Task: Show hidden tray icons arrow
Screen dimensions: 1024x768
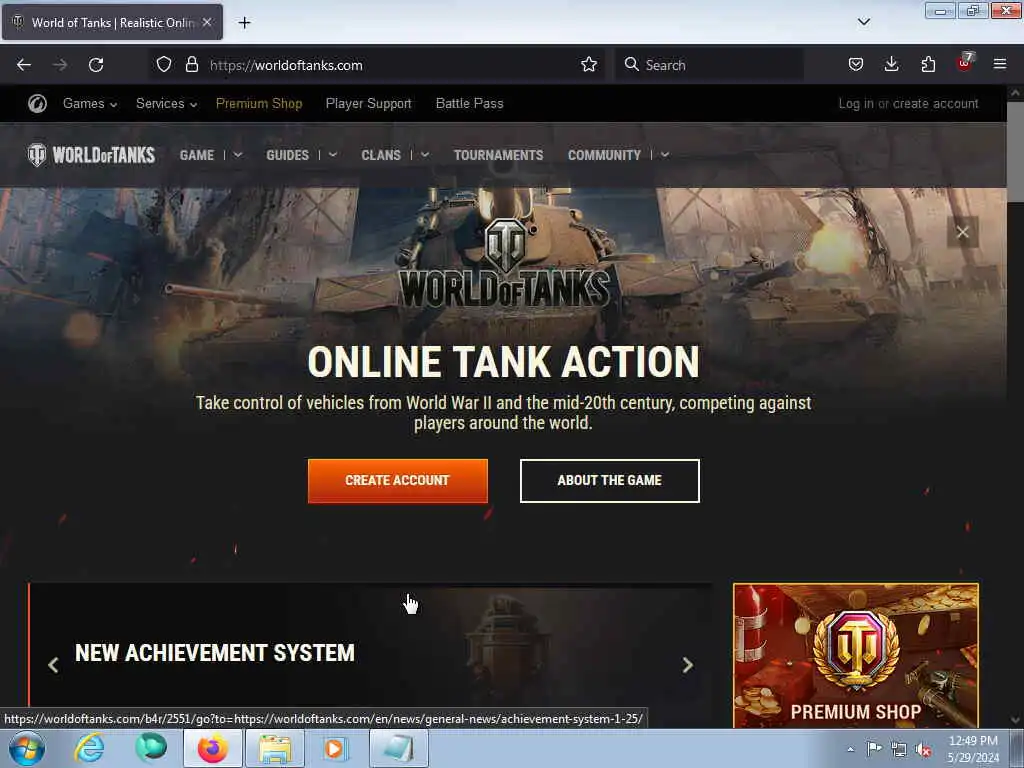Action: (x=850, y=749)
